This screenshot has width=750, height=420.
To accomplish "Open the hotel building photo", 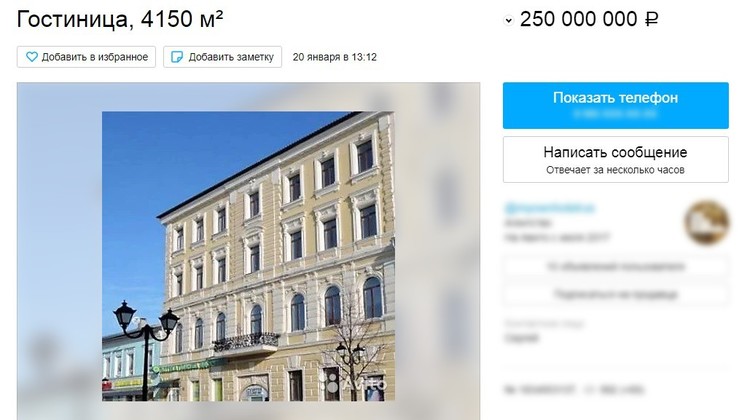I will tap(248, 256).
